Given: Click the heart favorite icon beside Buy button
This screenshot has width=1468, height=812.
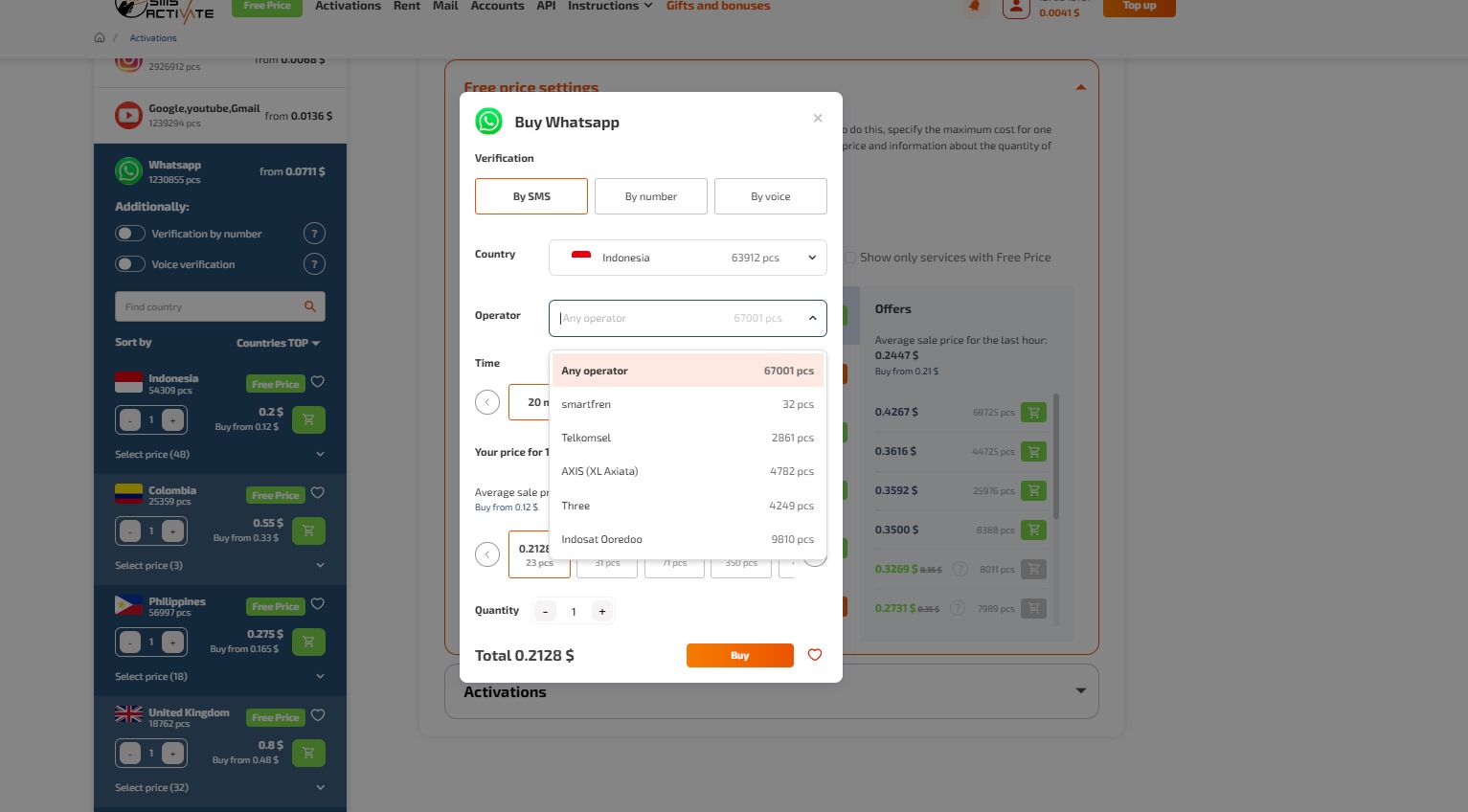Looking at the screenshot, I should pyautogui.click(x=815, y=655).
